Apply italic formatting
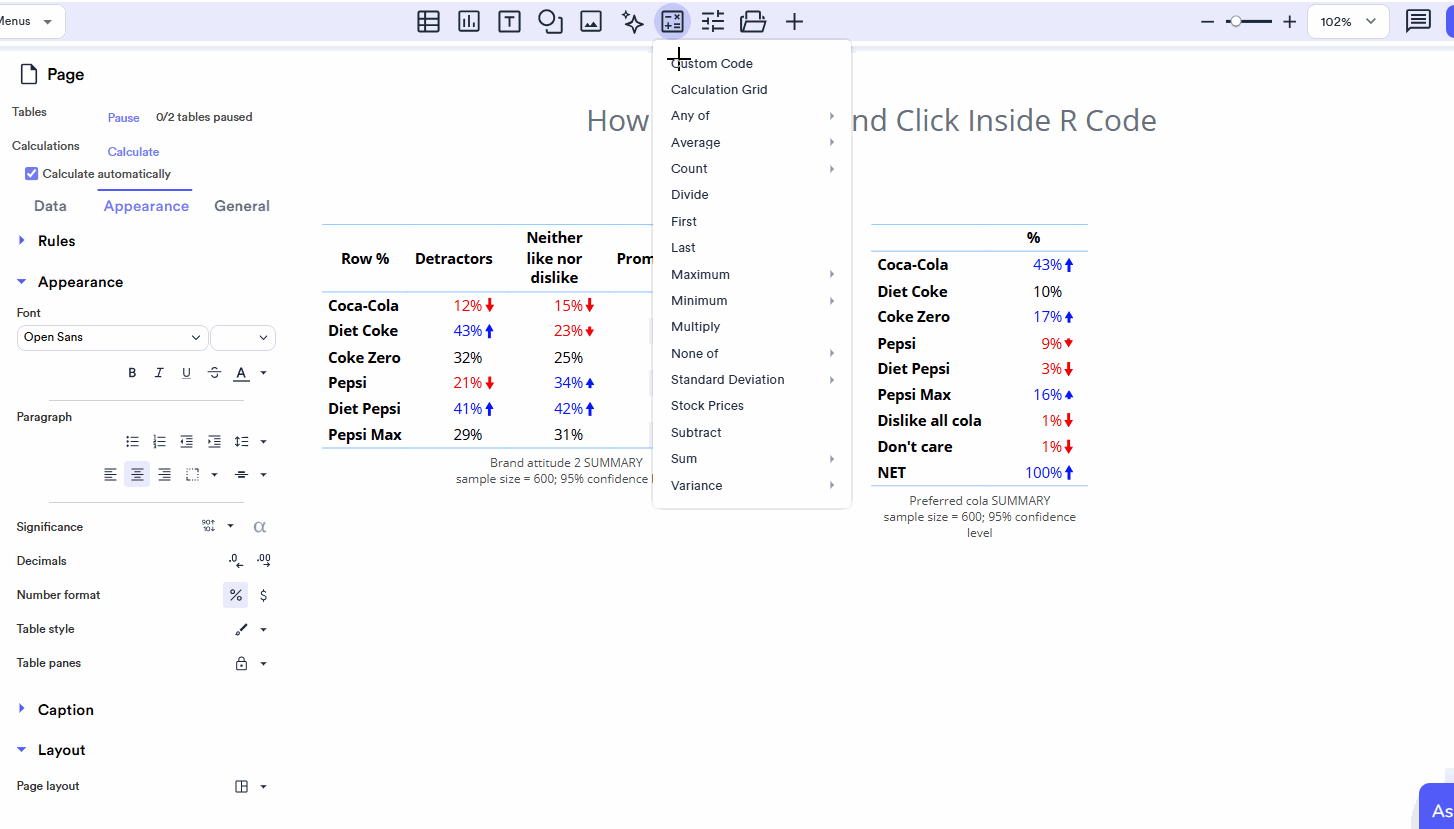This screenshot has height=829, width=1454. click(159, 373)
